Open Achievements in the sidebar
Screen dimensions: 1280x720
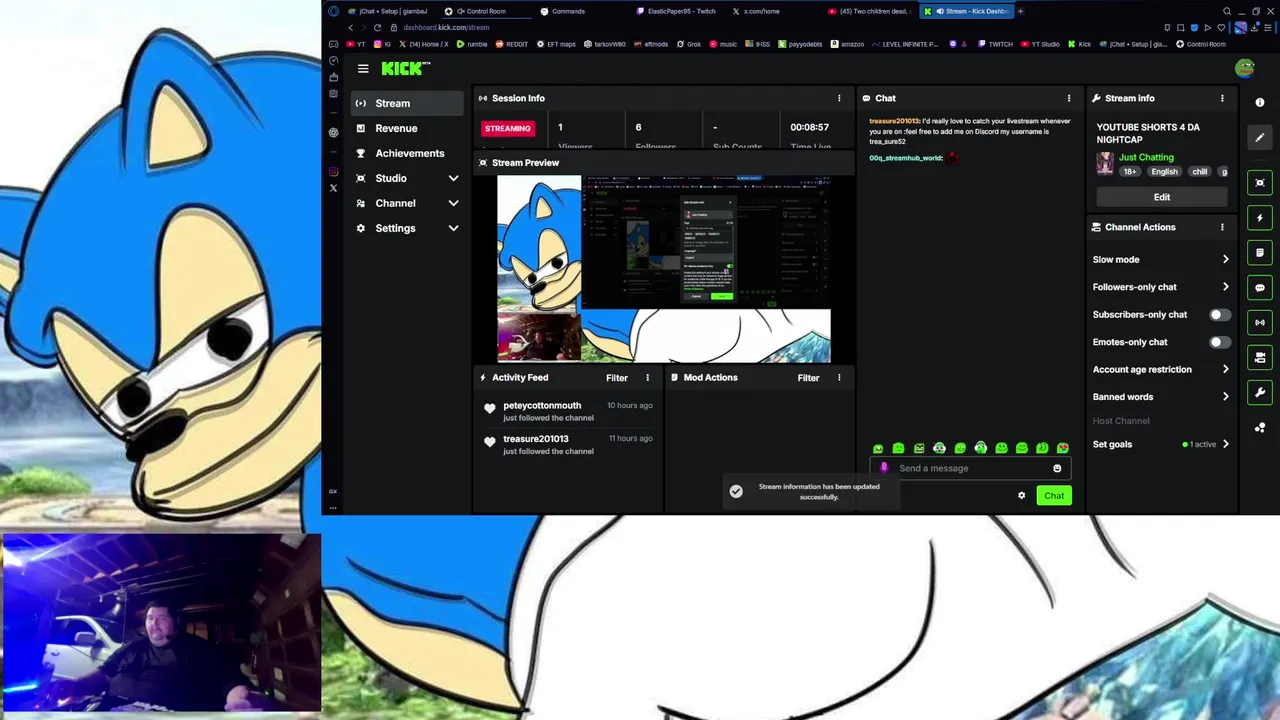(x=406, y=153)
